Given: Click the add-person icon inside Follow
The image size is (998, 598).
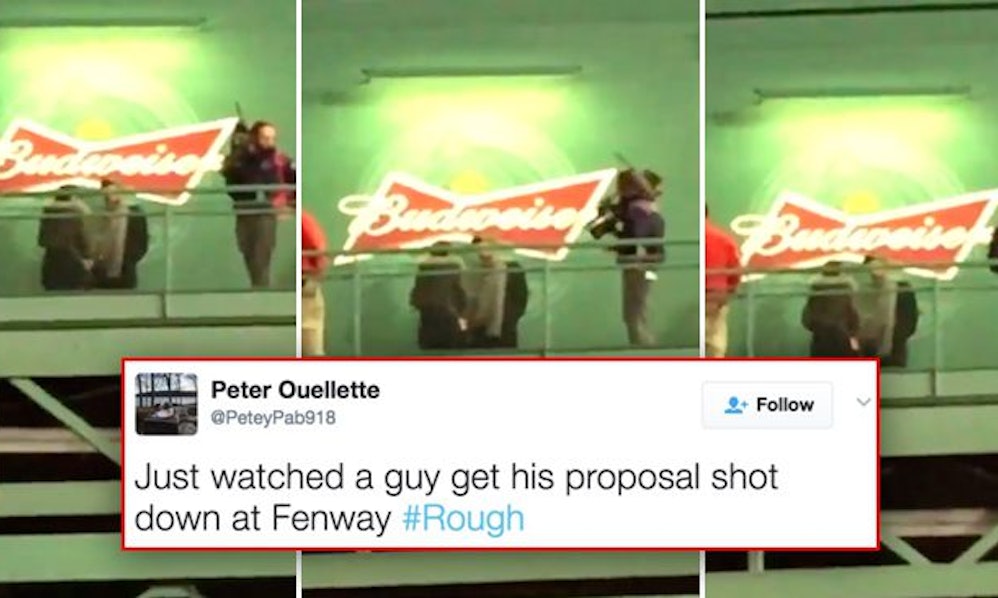Looking at the screenshot, I should [x=736, y=405].
